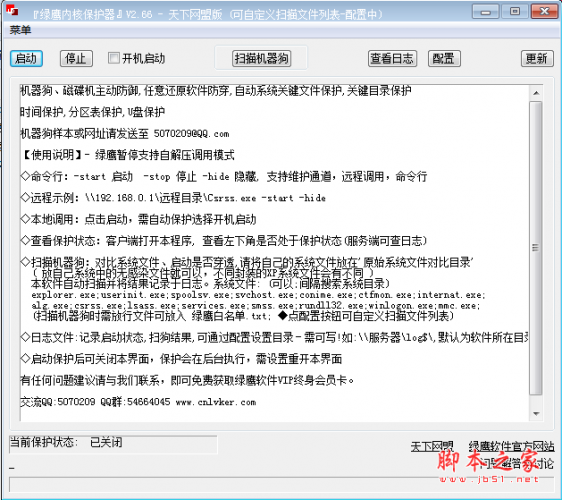Click the 启动 start button
562x500 pixels.
(x=26, y=58)
